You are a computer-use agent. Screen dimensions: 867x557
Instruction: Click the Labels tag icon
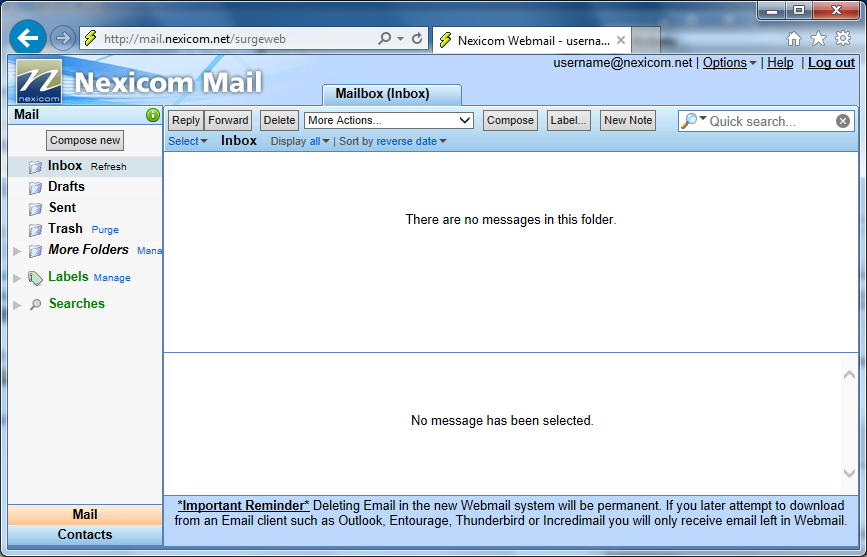[35, 278]
